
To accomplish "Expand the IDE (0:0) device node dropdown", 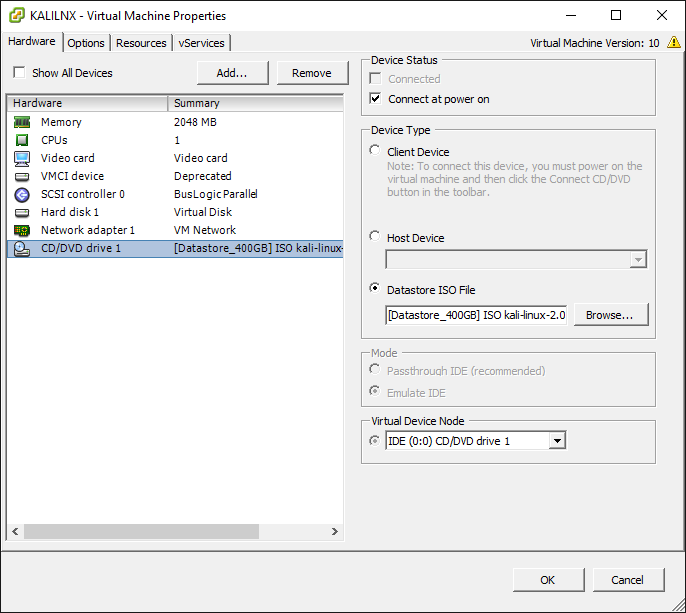I will pyautogui.click(x=557, y=441).
